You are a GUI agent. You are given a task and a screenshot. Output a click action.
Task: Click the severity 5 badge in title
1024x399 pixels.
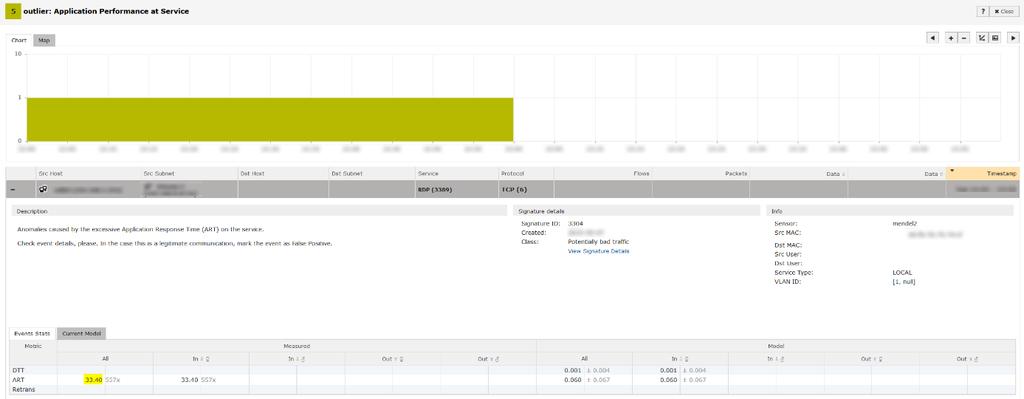[x=14, y=11]
